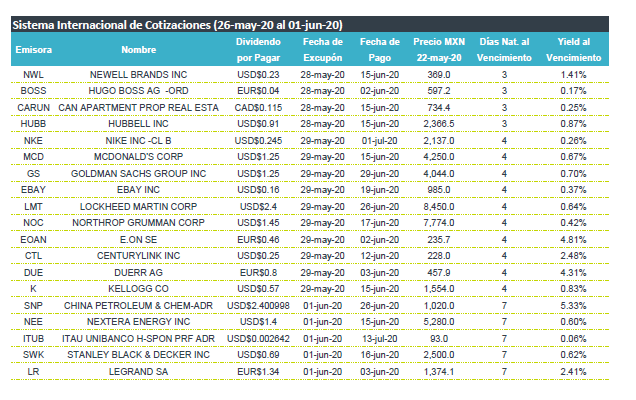Click STANLEY BLACK & DECKER INC name

pos(138,355)
